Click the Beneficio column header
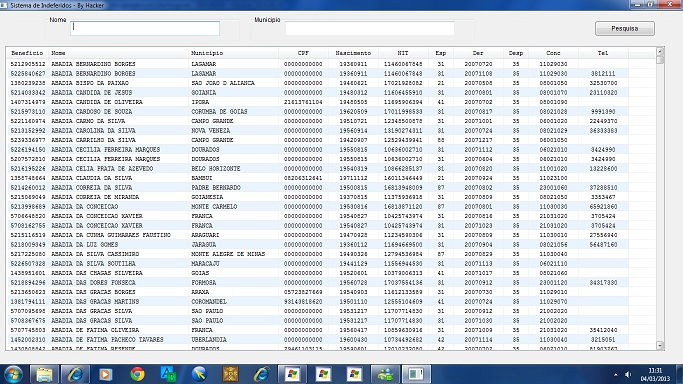 pyautogui.click(x=27, y=53)
